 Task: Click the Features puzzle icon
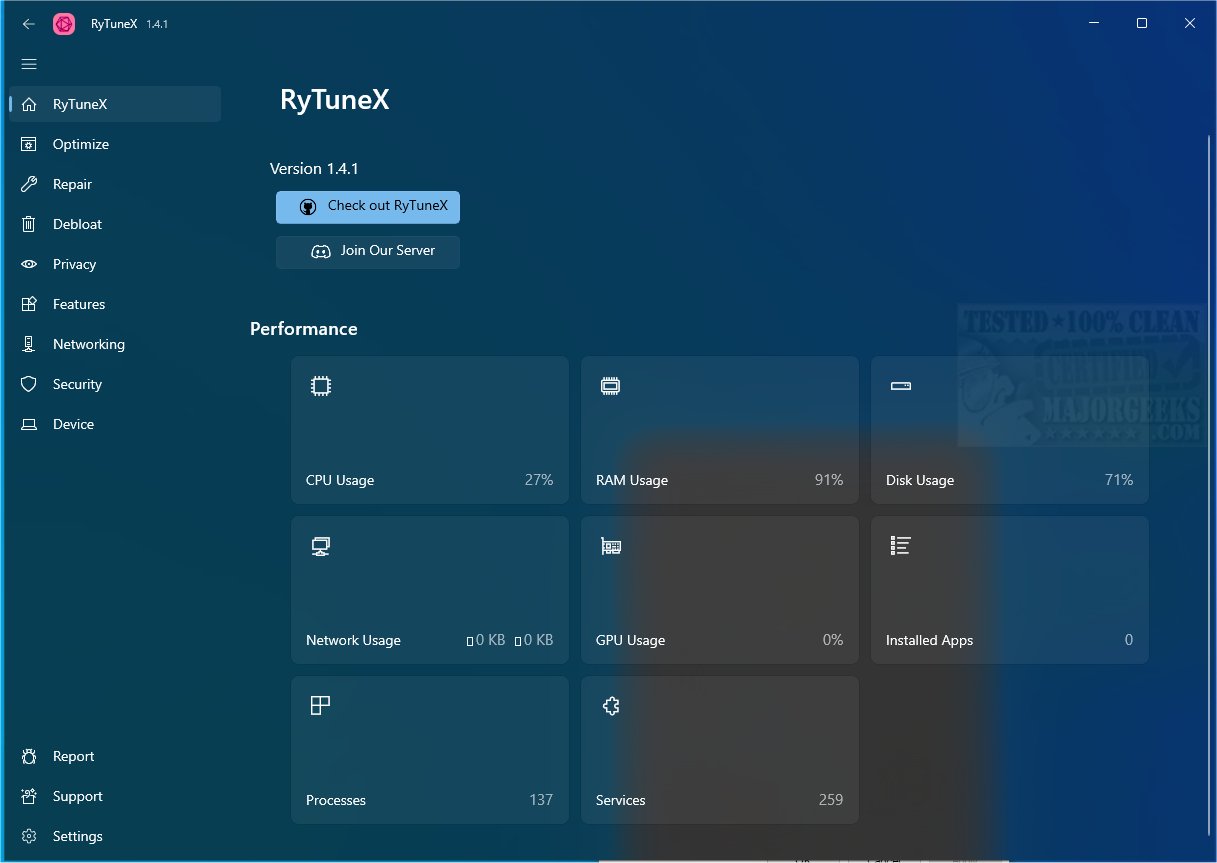30,304
